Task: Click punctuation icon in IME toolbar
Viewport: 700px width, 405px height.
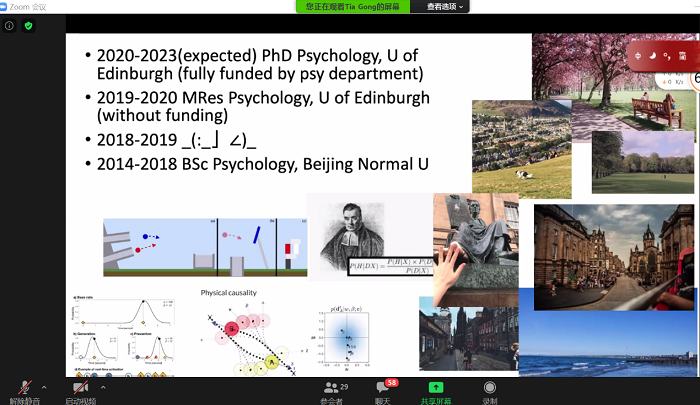Action: (x=666, y=54)
